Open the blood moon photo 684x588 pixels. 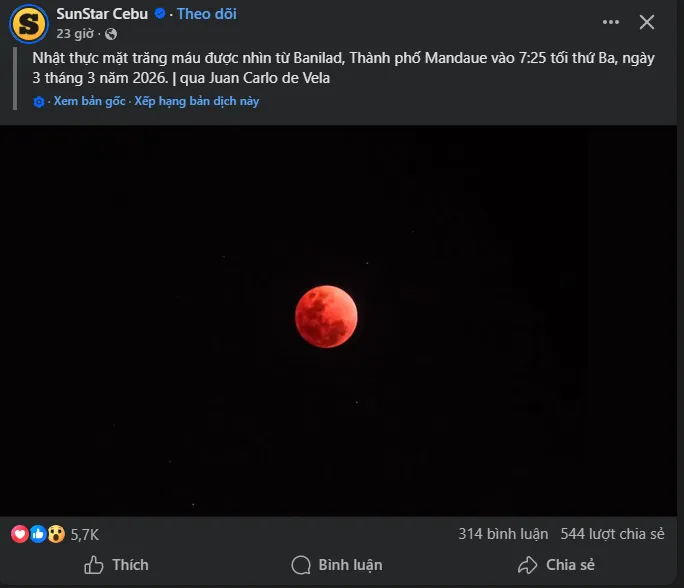point(339,321)
